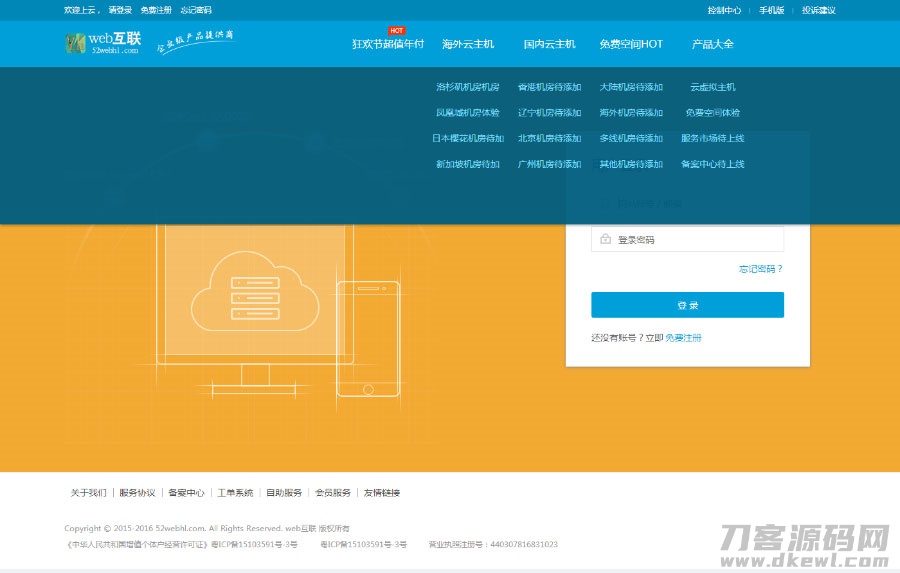900x573 pixels.
Task: Click the web互联 logo
Action: pyautogui.click(x=102, y=43)
